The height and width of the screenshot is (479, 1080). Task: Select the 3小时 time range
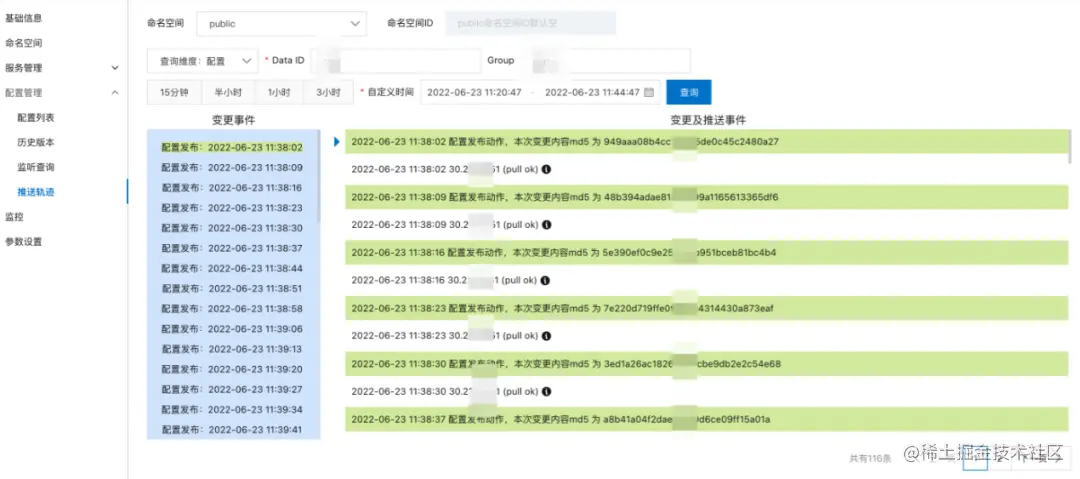tap(328, 92)
